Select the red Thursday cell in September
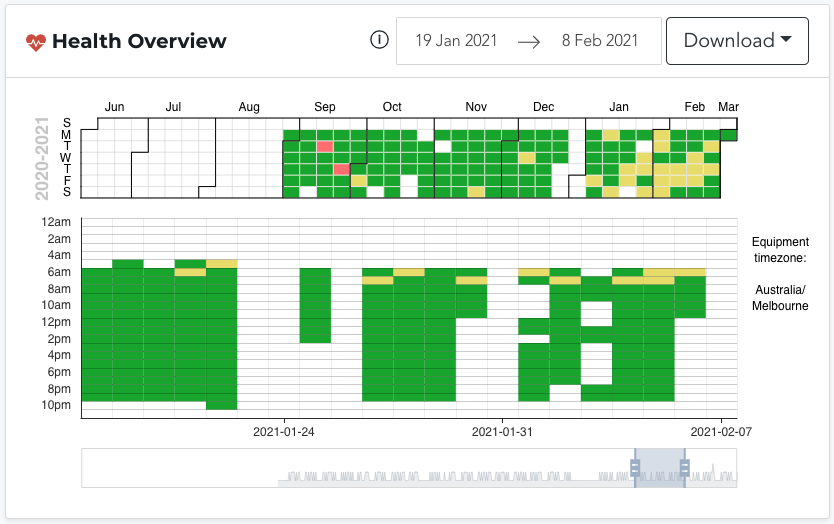 click(x=342, y=169)
